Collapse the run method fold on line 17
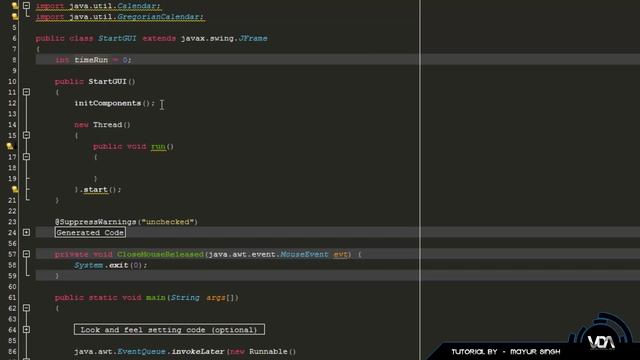 tap(26, 157)
